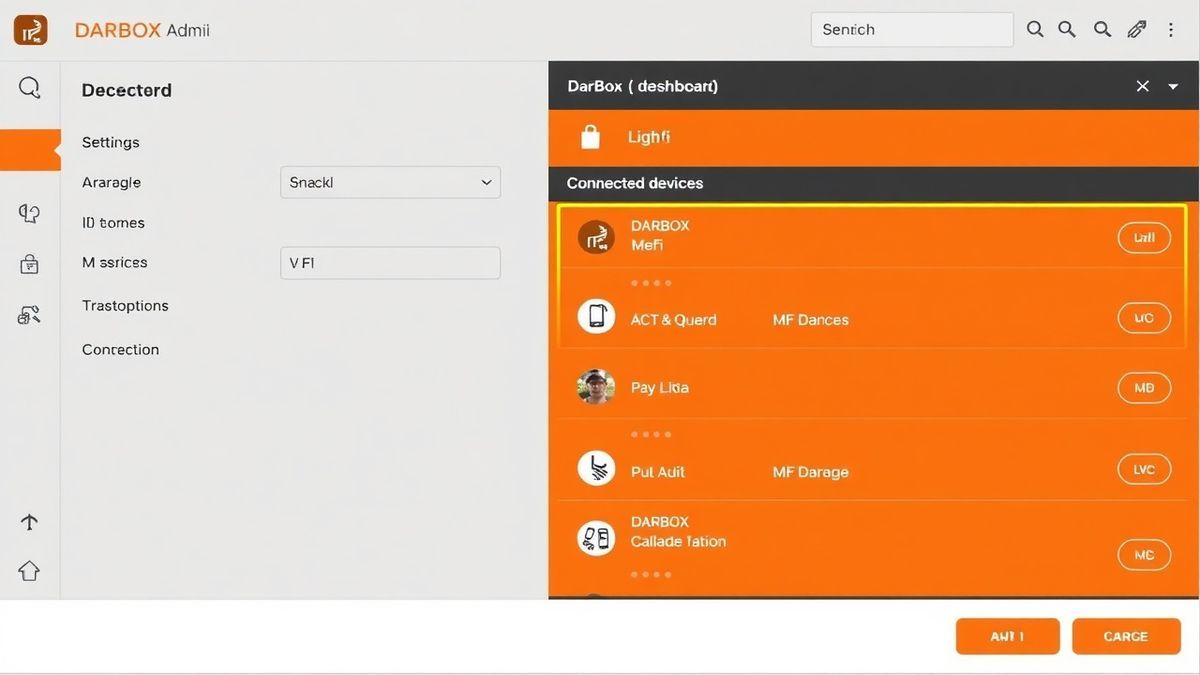
Task: Select Trastoptions menu entry
Action: (x=125, y=306)
